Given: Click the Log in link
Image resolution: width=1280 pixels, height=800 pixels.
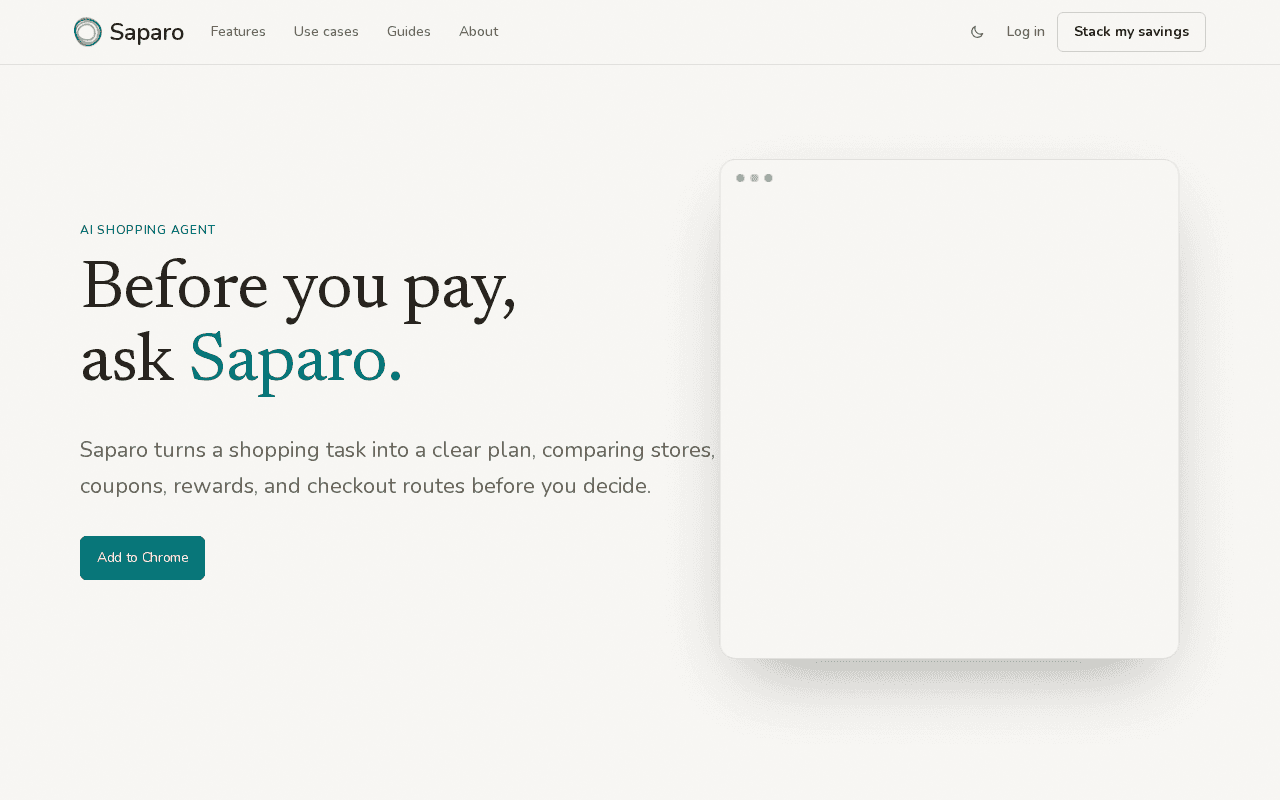Looking at the screenshot, I should (1025, 32).
